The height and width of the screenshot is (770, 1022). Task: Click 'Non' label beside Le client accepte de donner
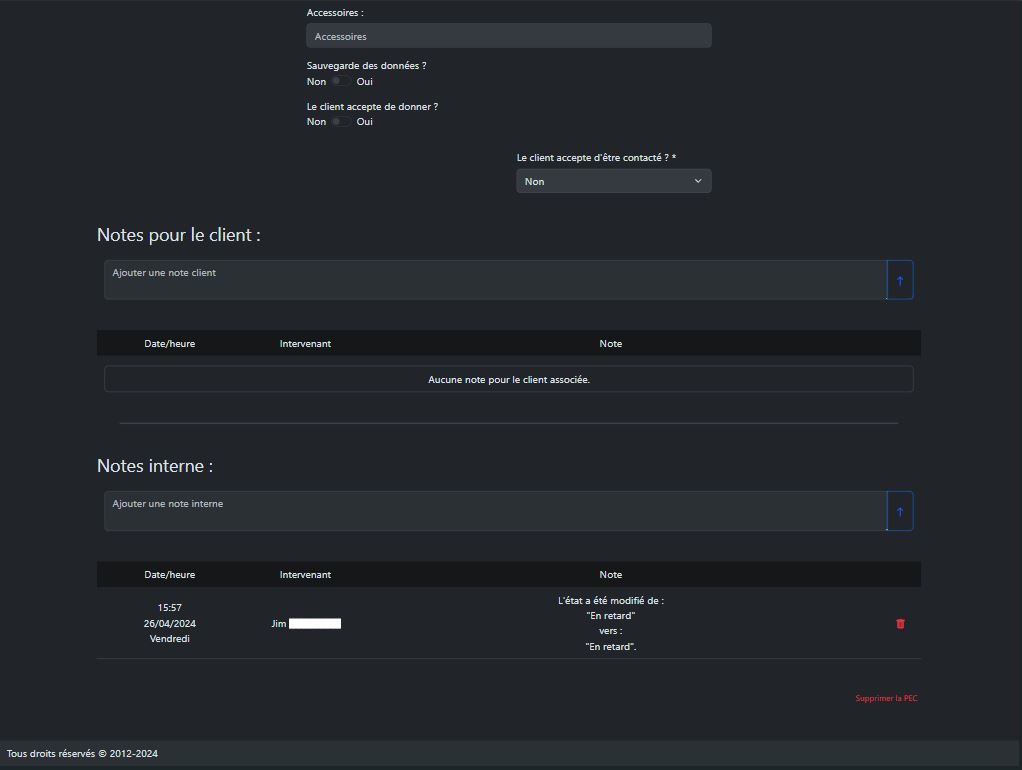click(316, 122)
